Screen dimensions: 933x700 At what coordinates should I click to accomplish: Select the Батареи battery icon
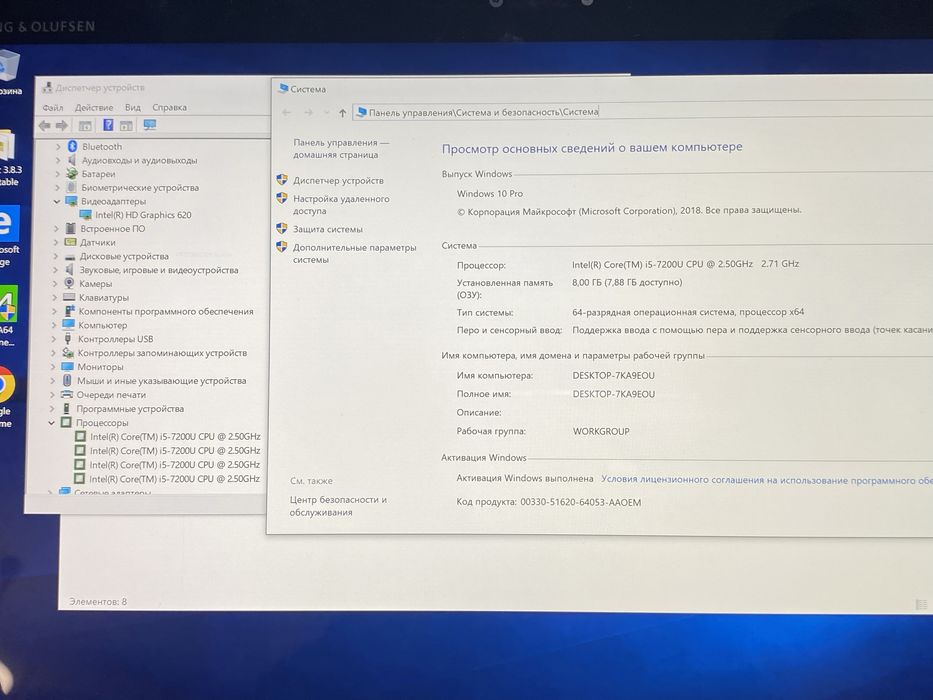72,174
